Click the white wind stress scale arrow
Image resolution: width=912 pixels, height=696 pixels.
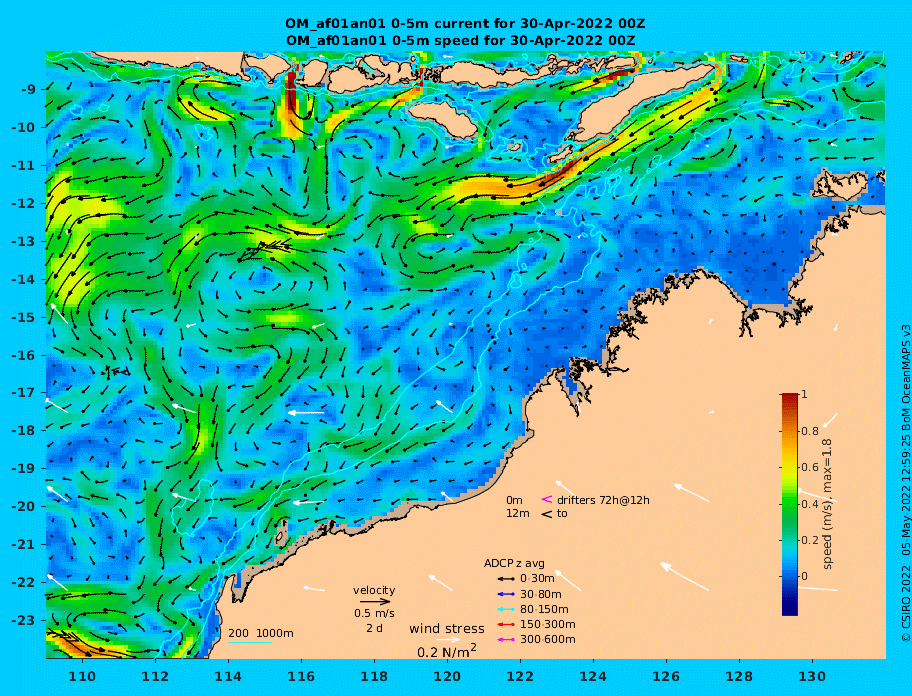[x=448, y=640]
